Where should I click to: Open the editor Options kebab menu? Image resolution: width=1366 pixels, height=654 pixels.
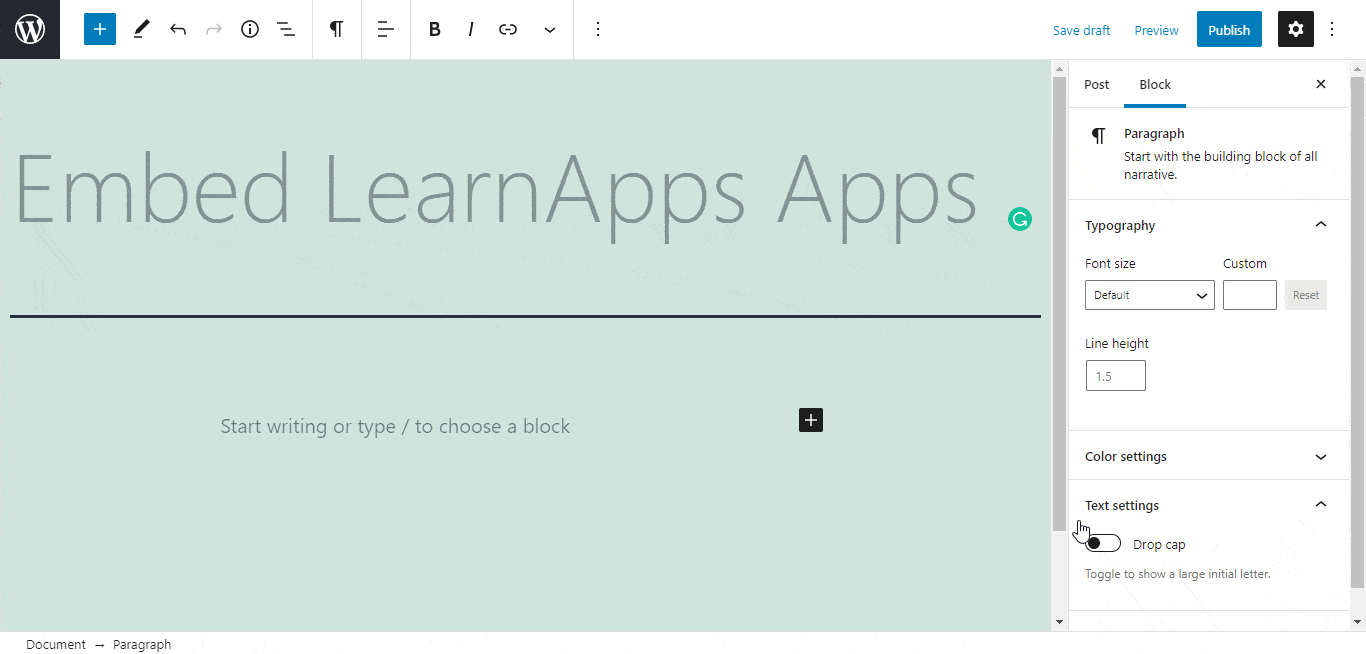(x=1332, y=29)
